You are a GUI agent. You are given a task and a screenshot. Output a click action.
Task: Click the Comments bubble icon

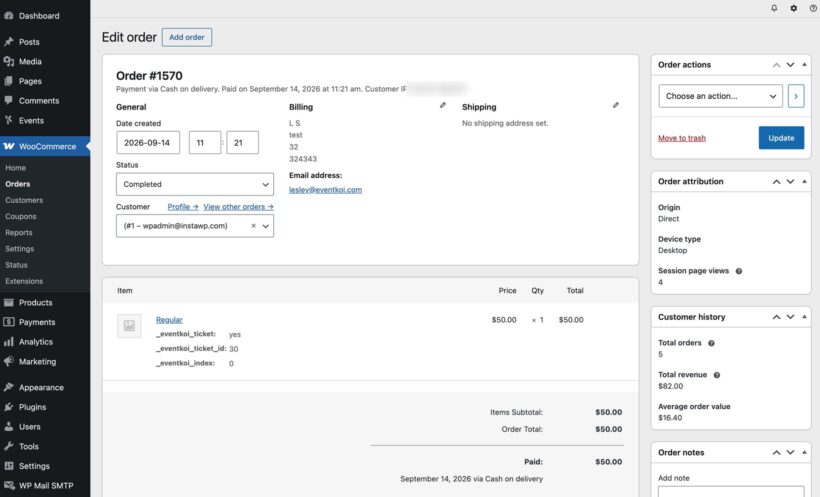click(8, 100)
